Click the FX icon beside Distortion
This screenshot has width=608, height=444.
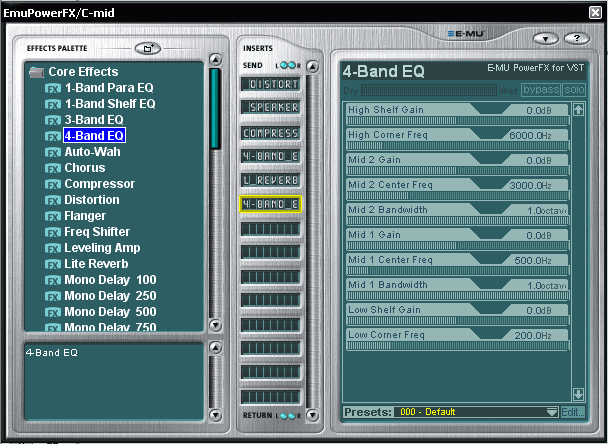[x=53, y=200]
